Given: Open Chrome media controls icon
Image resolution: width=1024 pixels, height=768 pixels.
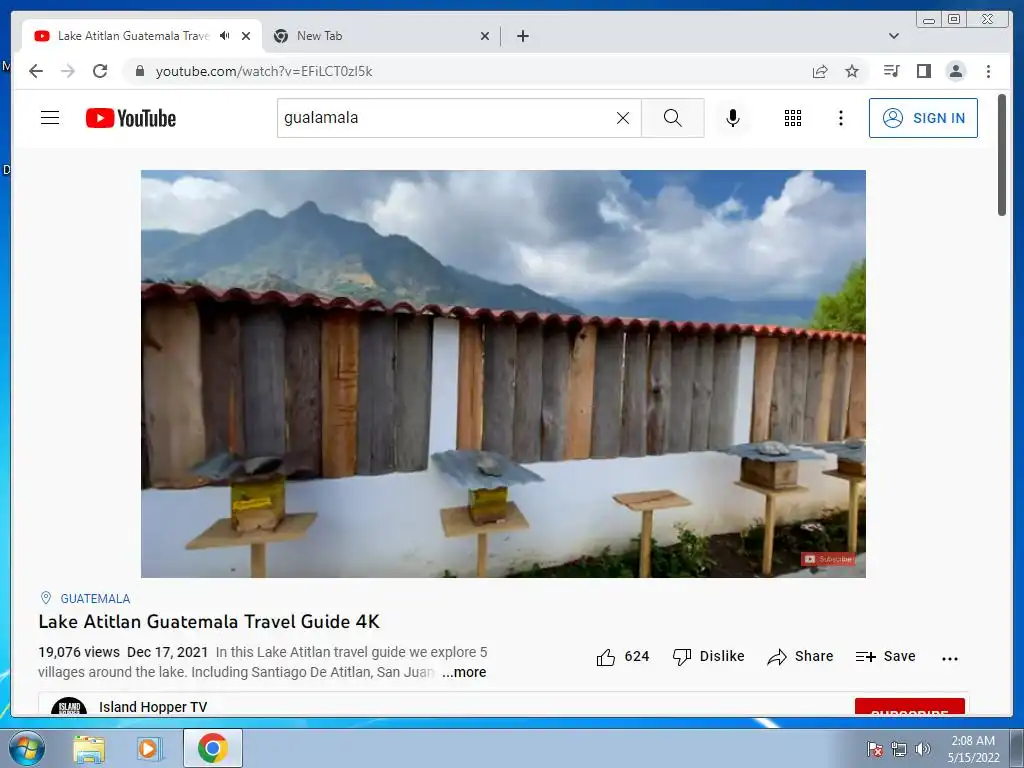Looking at the screenshot, I should coord(891,71).
